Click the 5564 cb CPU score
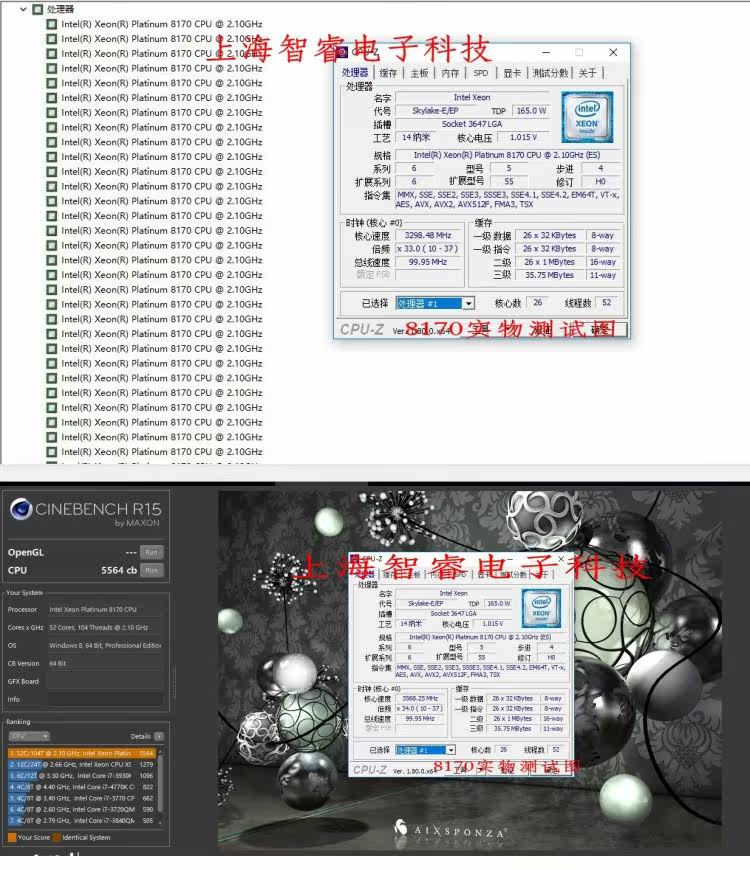The image size is (750, 870). tap(119, 570)
